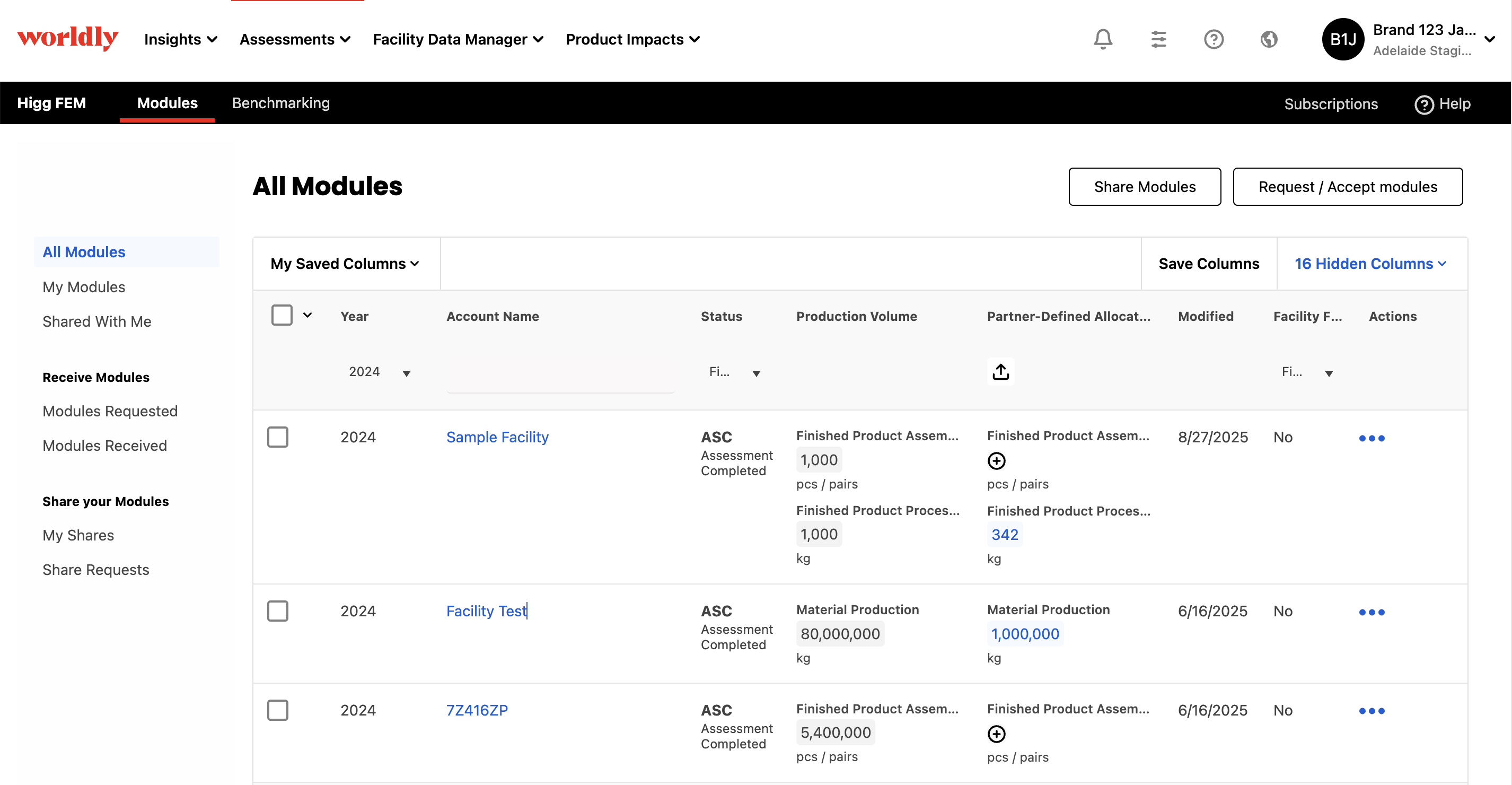Open the settings sliders icon
1512x785 pixels.
1158,39
